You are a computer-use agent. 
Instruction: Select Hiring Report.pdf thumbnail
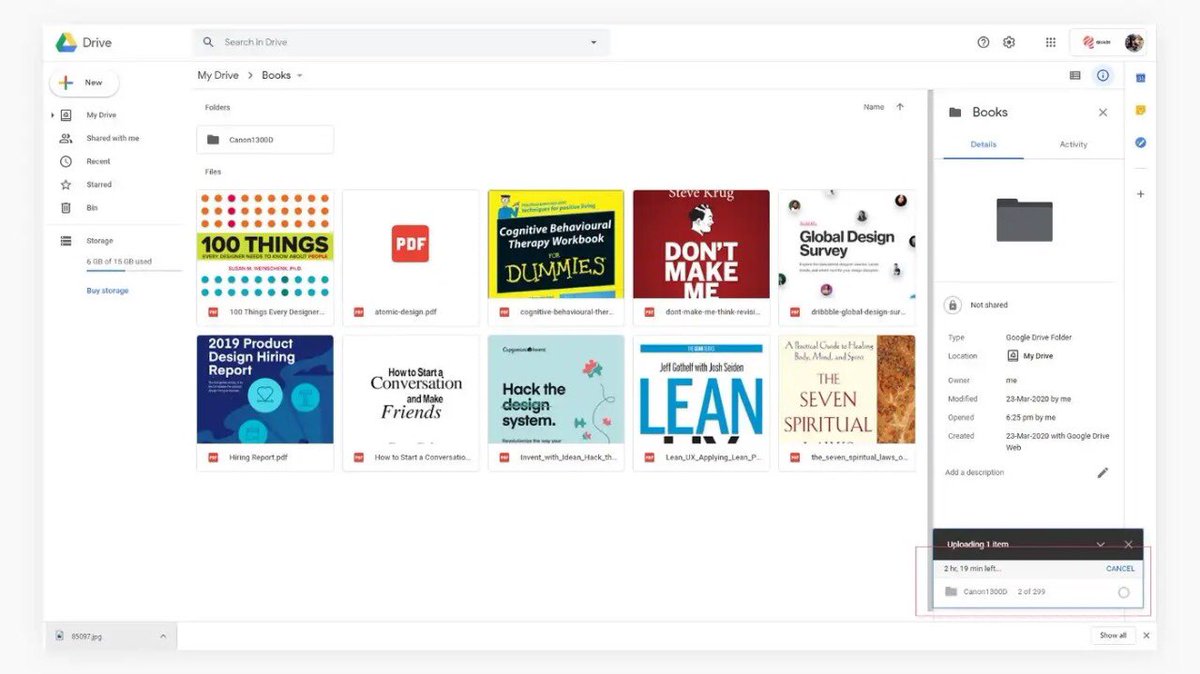click(265, 389)
